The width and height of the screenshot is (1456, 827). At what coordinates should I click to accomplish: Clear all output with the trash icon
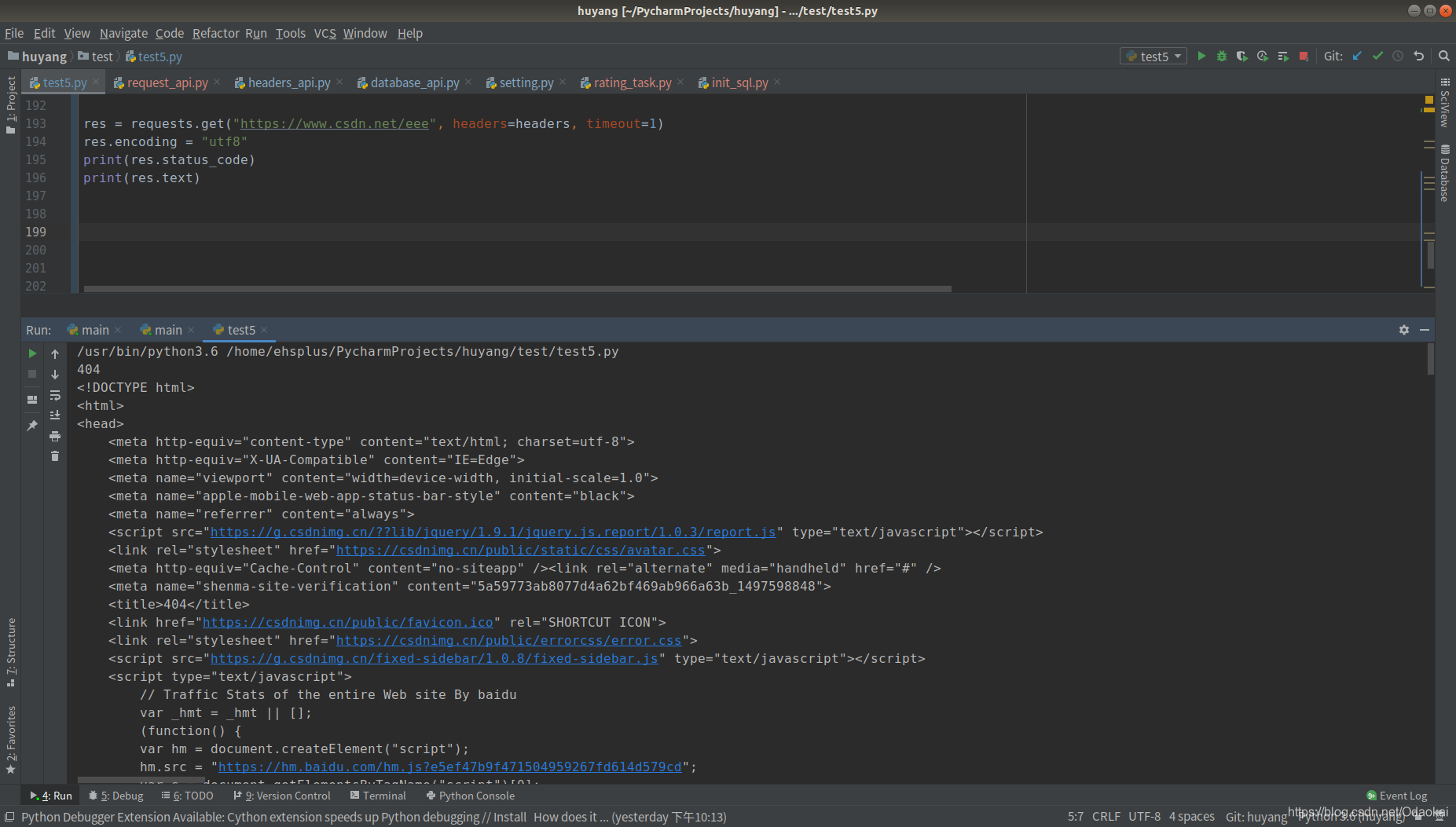(x=55, y=456)
